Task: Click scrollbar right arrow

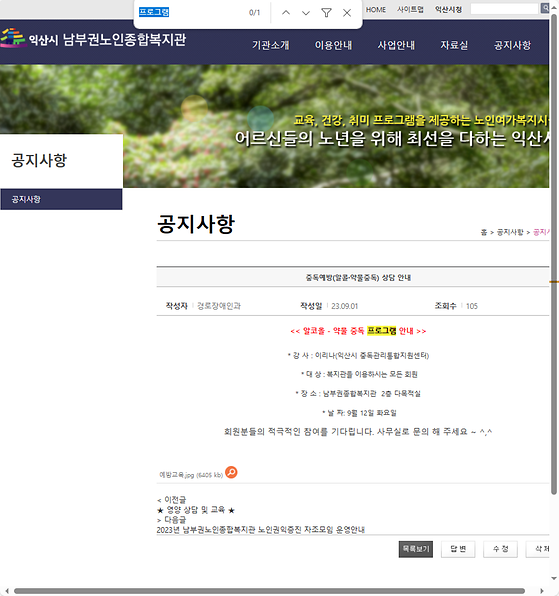Action: (542, 591)
